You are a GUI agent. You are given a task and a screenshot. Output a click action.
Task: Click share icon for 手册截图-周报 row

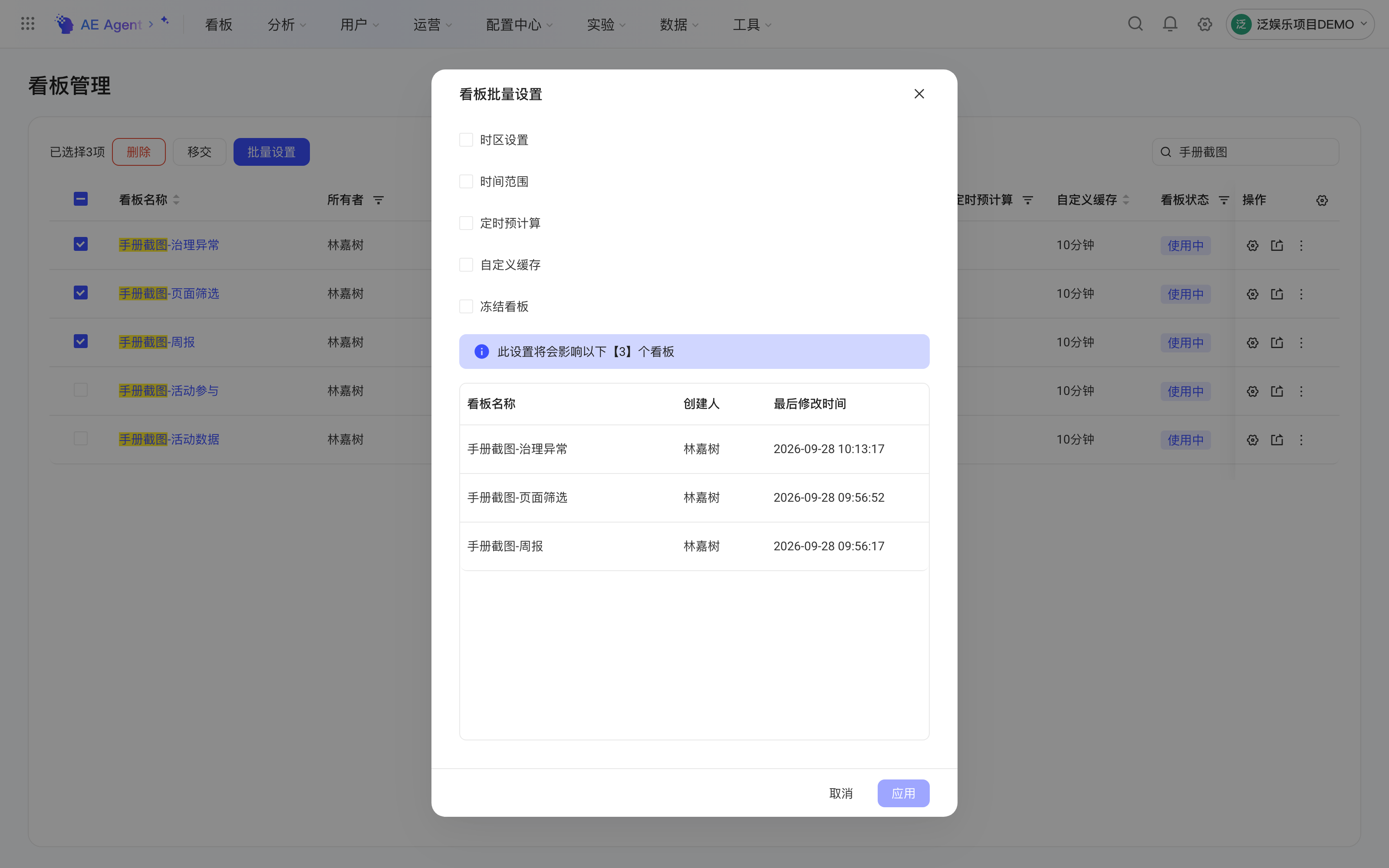[x=1277, y=343]
